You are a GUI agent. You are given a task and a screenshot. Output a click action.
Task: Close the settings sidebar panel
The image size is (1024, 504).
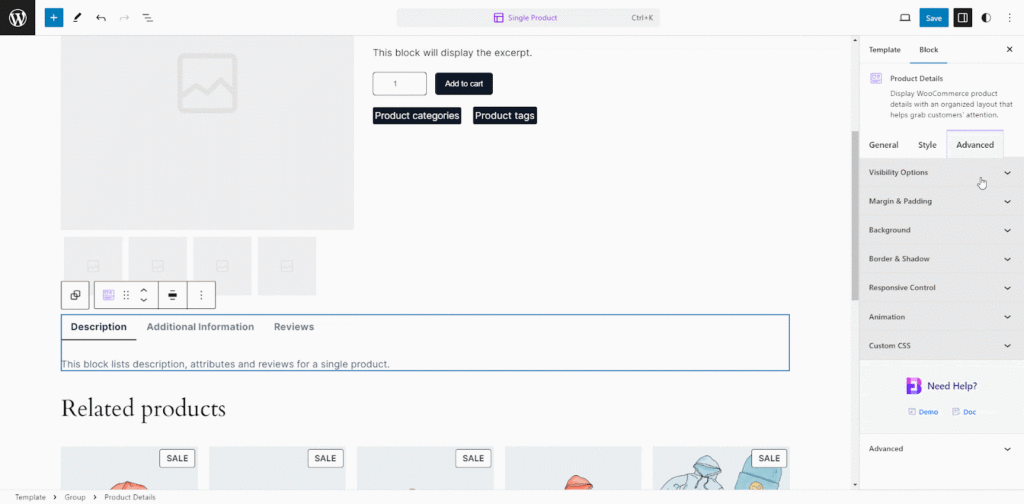1009,50
